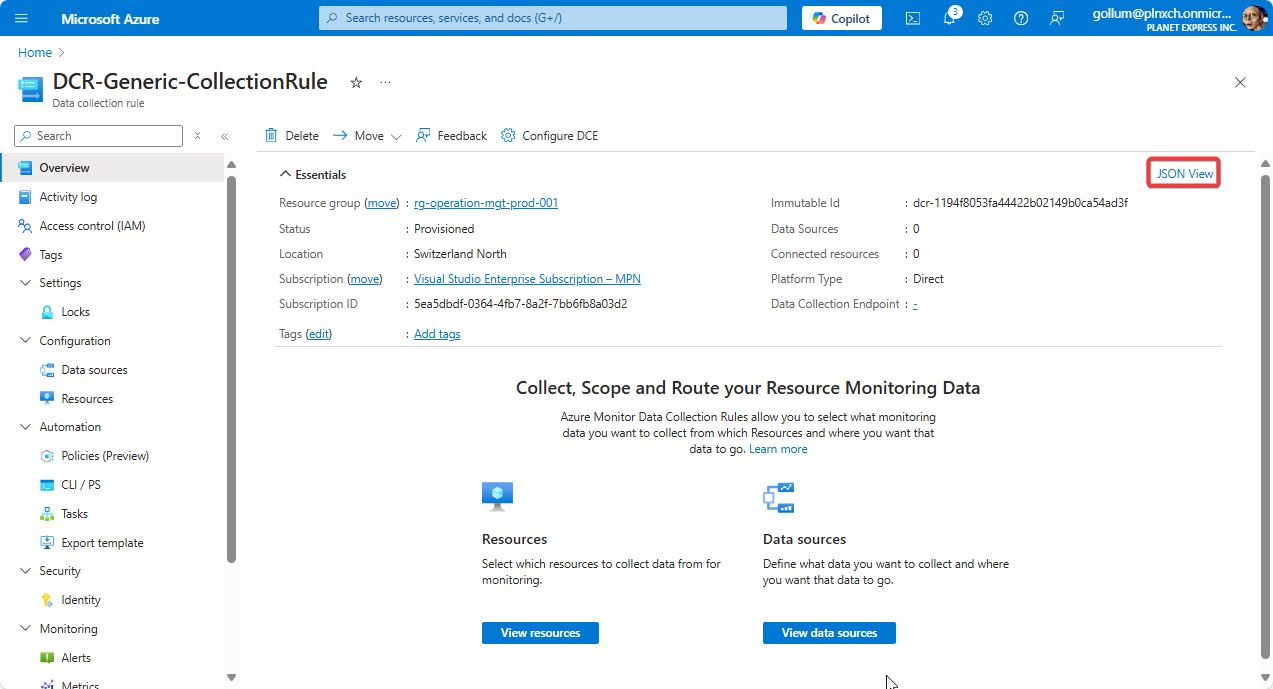Favorite this resource with the star icon
This screenshot has width=1273, height=689.
click(x=356, y=83)
